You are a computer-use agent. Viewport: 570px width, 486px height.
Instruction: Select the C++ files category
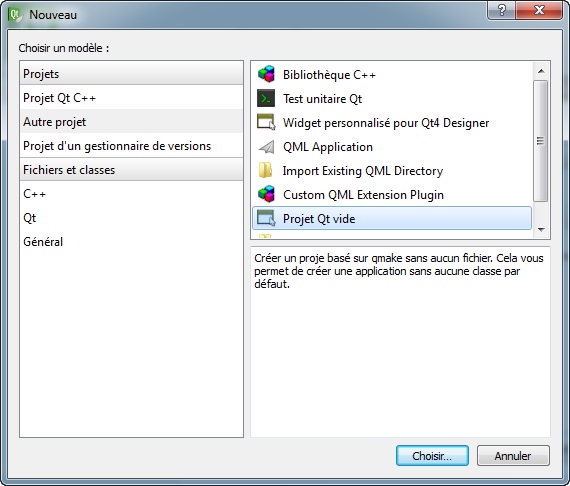pos(131,194)
